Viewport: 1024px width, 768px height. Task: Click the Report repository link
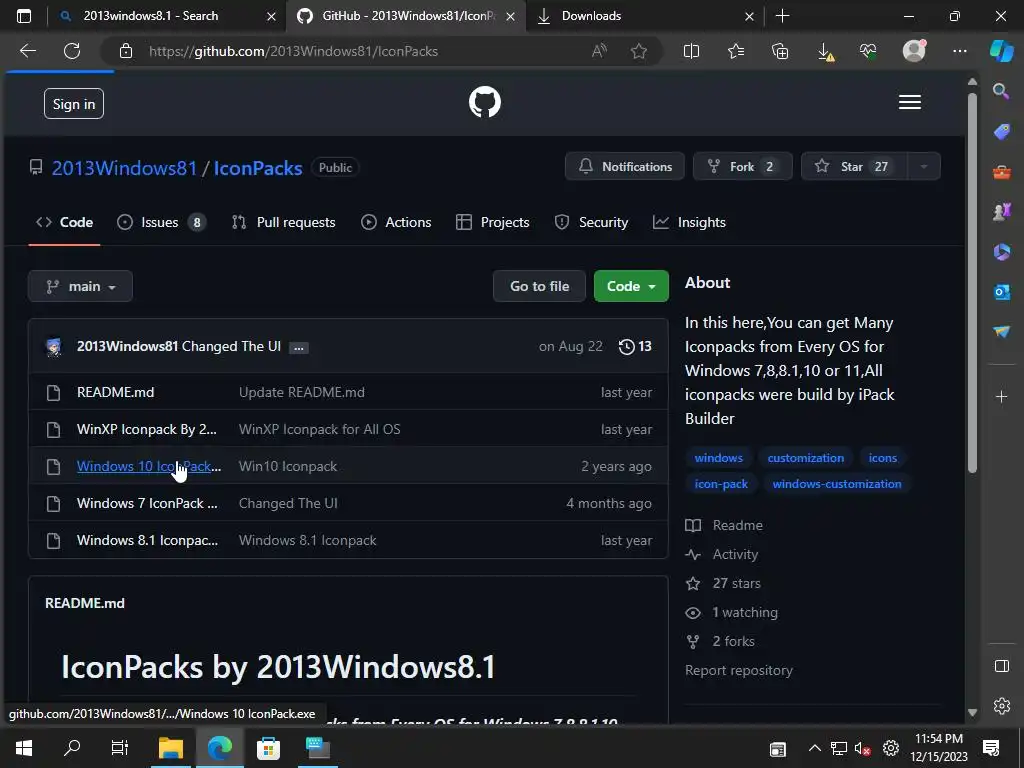tap(739, 671)
